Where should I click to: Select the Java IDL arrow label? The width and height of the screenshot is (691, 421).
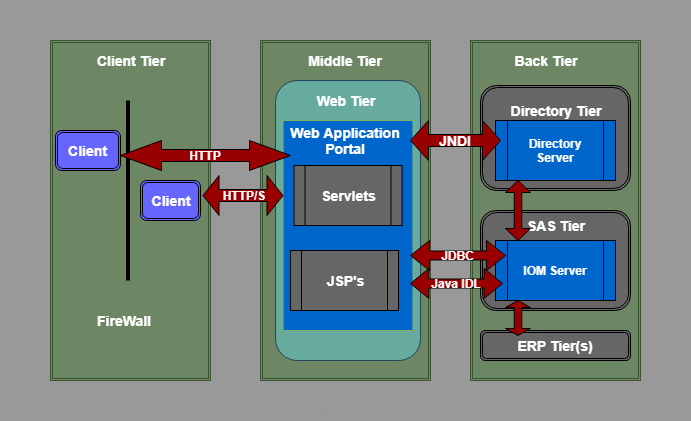click(x=456, y=283)
